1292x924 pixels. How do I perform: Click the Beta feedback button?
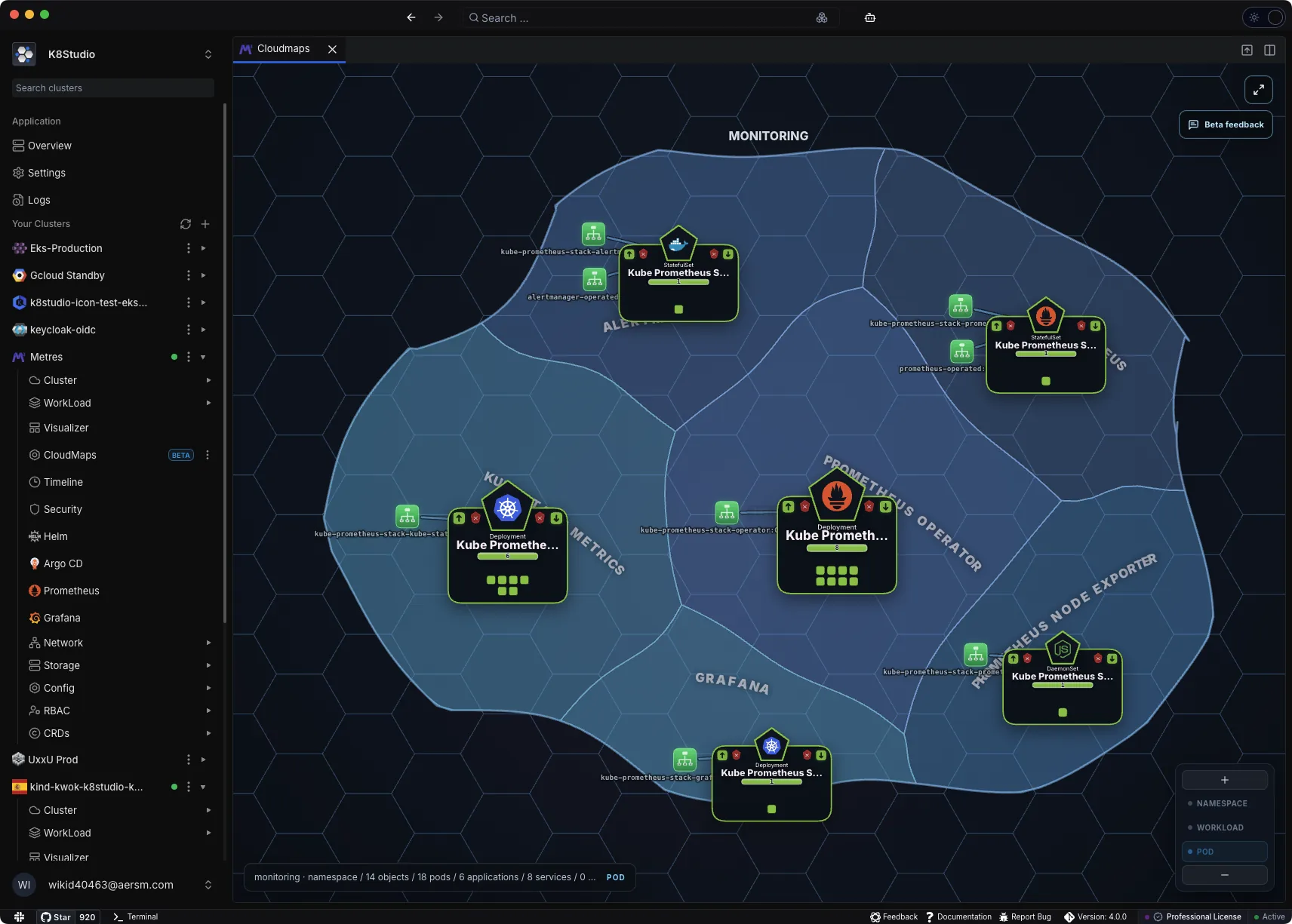pos(1226,124)
